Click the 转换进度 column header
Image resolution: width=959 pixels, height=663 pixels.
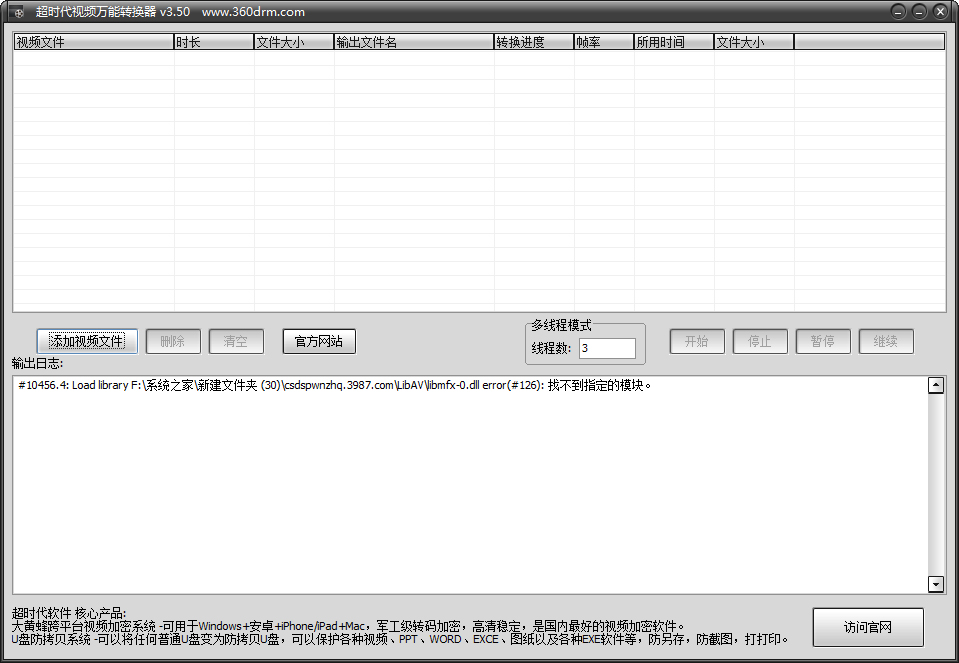tap(534, 42)
